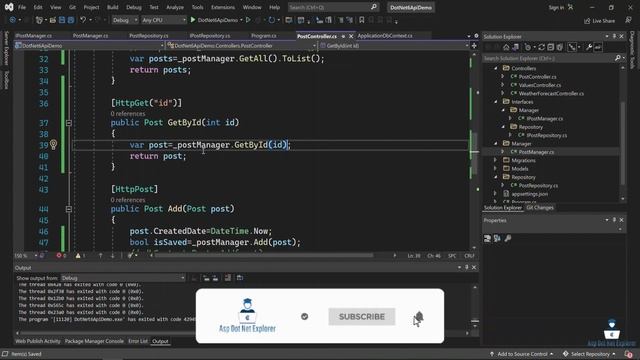Click the Open File toolbar icon
Image resolution: width=640 pixels, height=360 pixels.
click(x=53, y=20)
